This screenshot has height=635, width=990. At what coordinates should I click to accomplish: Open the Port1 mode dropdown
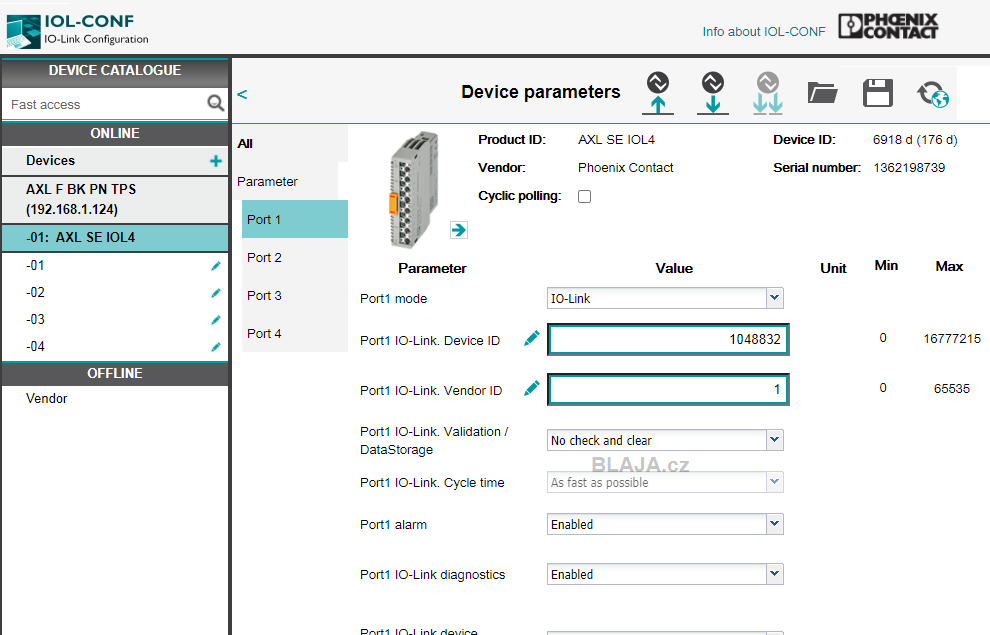pos(665,298)
